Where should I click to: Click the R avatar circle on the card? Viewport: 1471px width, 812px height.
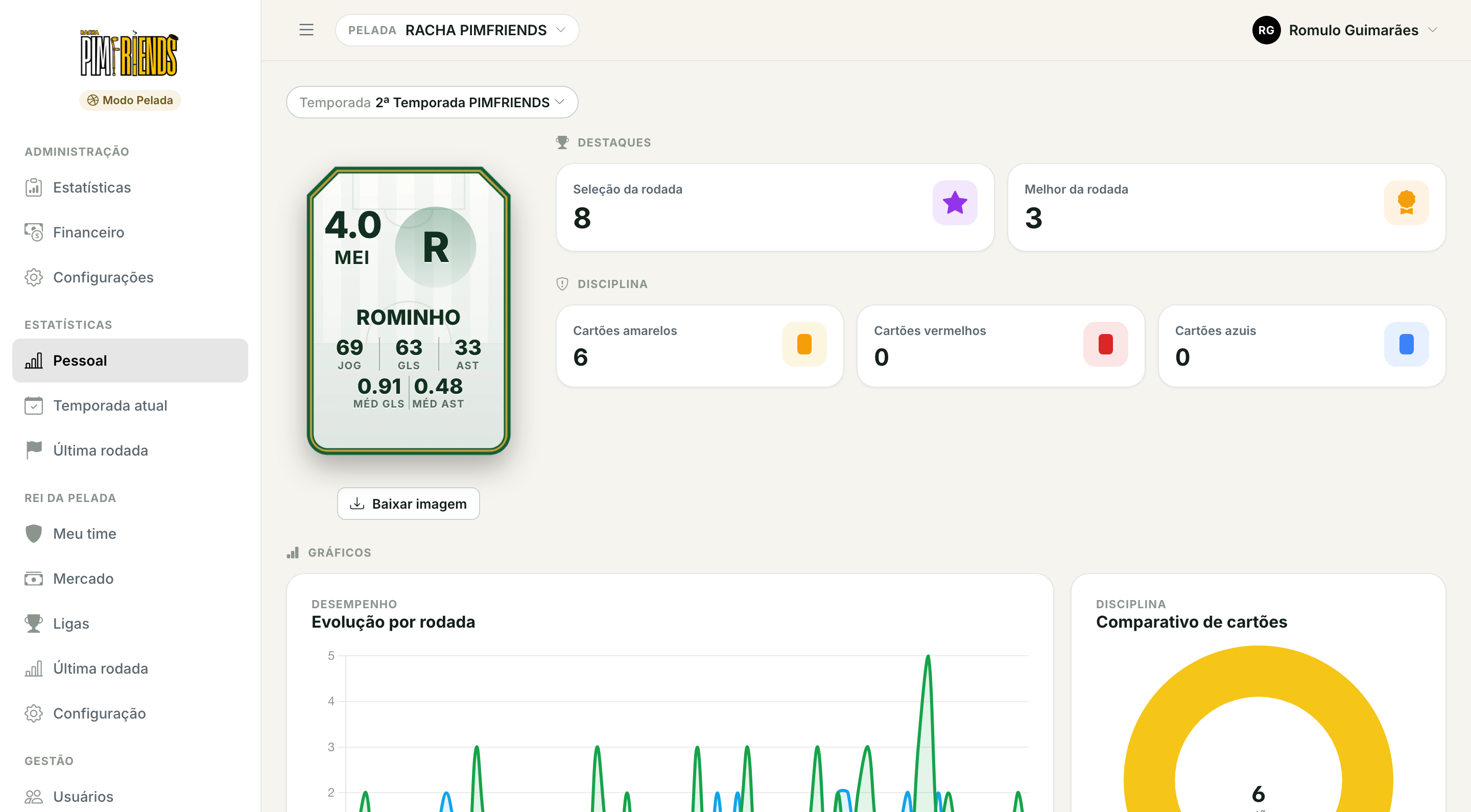pos(435,247)
